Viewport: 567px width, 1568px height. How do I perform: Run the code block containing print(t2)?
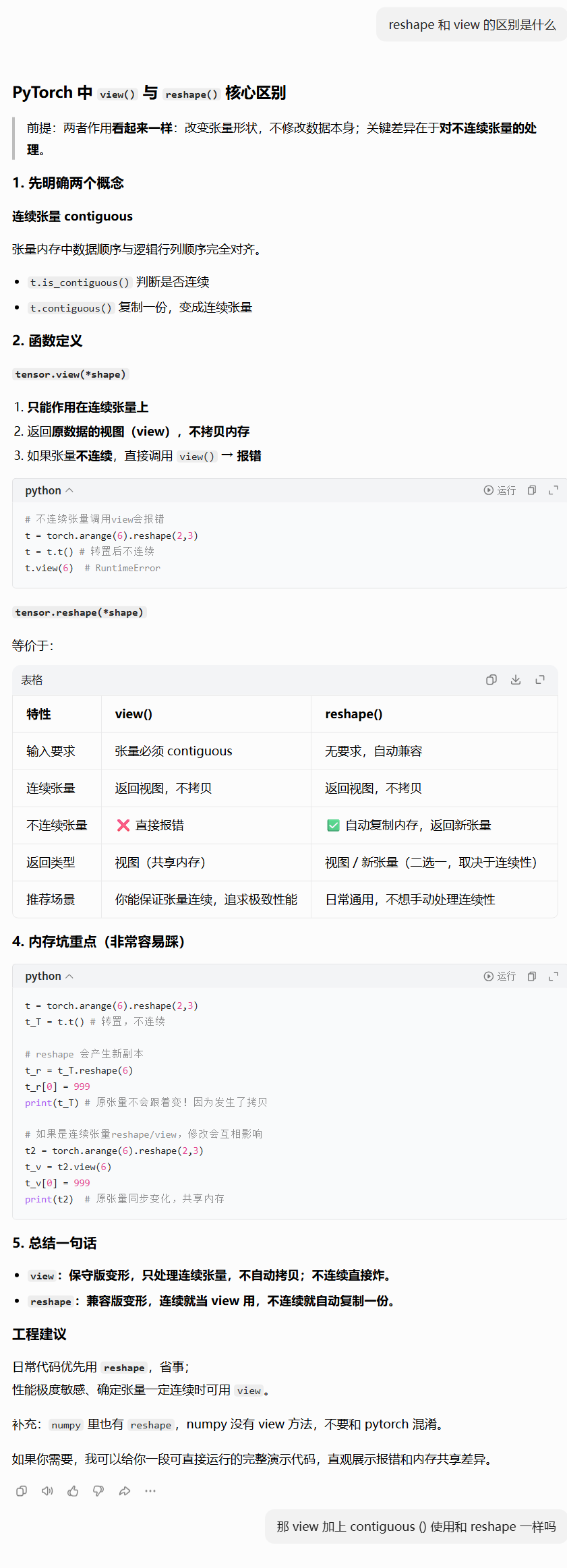click(x=500, y=976)
